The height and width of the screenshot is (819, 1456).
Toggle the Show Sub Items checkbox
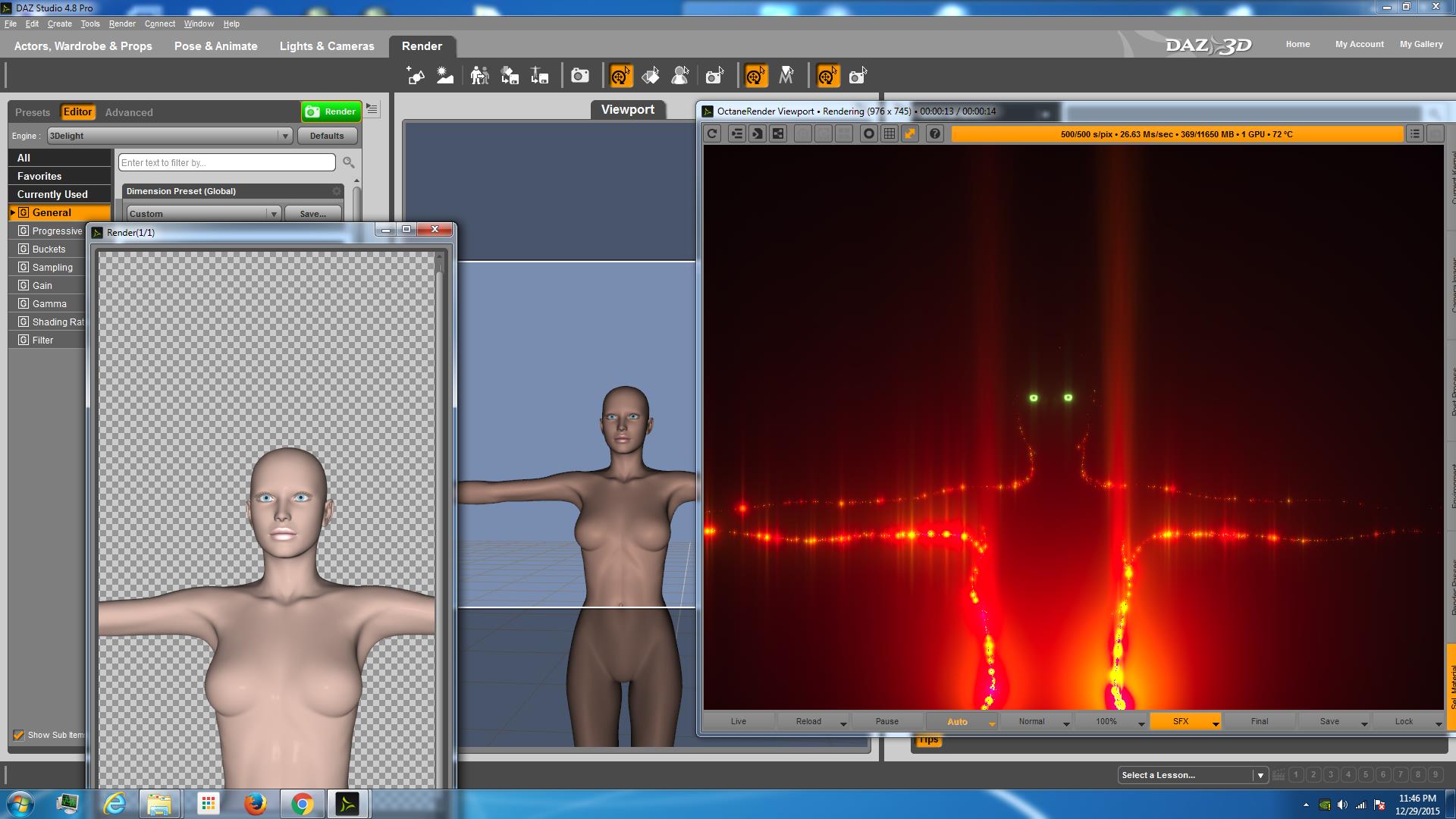coord(19,735)
